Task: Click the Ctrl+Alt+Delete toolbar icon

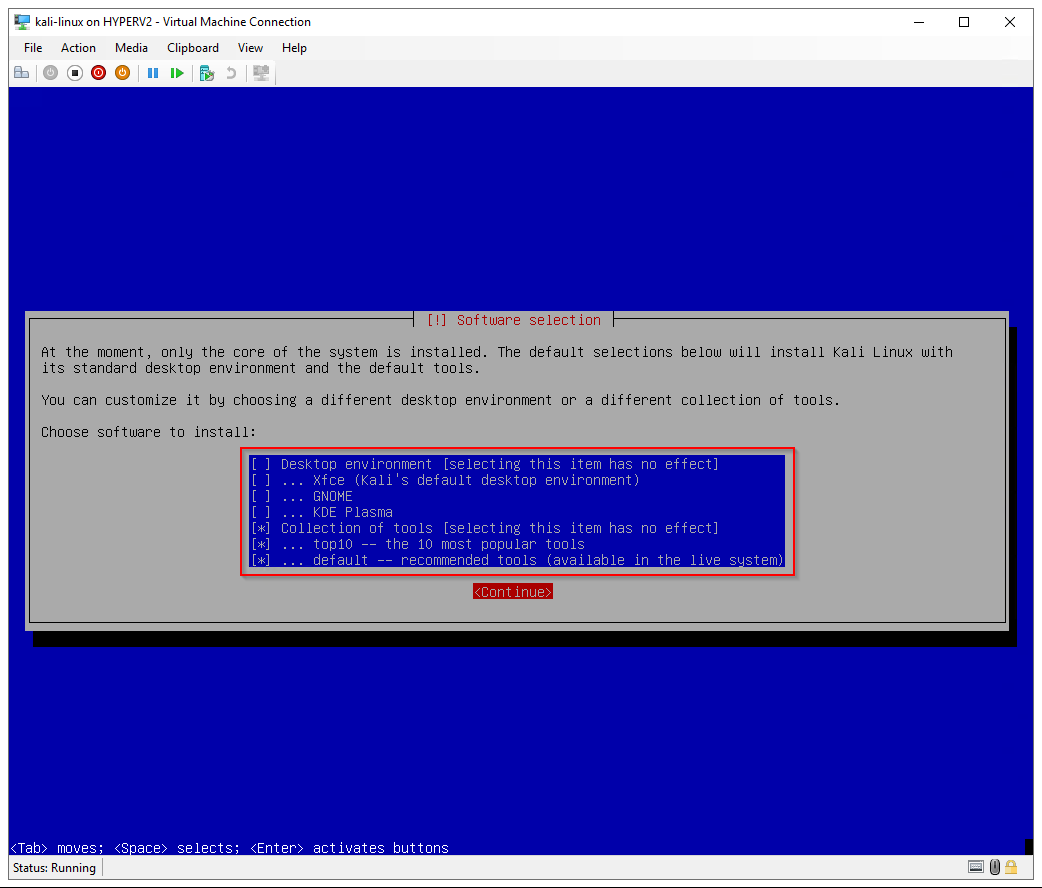Action: coord(21,73)
